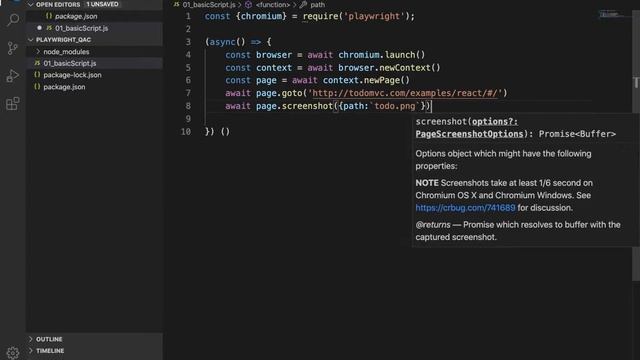Collapse the PLAYWRIGHT_QAC folder section
The width and height of the screenshot is (640, 360).
tap(31, 40)
